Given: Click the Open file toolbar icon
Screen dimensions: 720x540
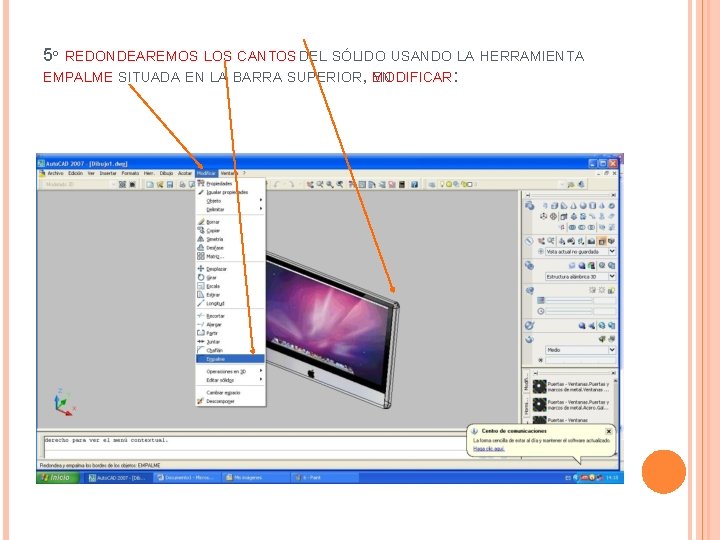Looking at the screenshot, I should coord(160,184).
